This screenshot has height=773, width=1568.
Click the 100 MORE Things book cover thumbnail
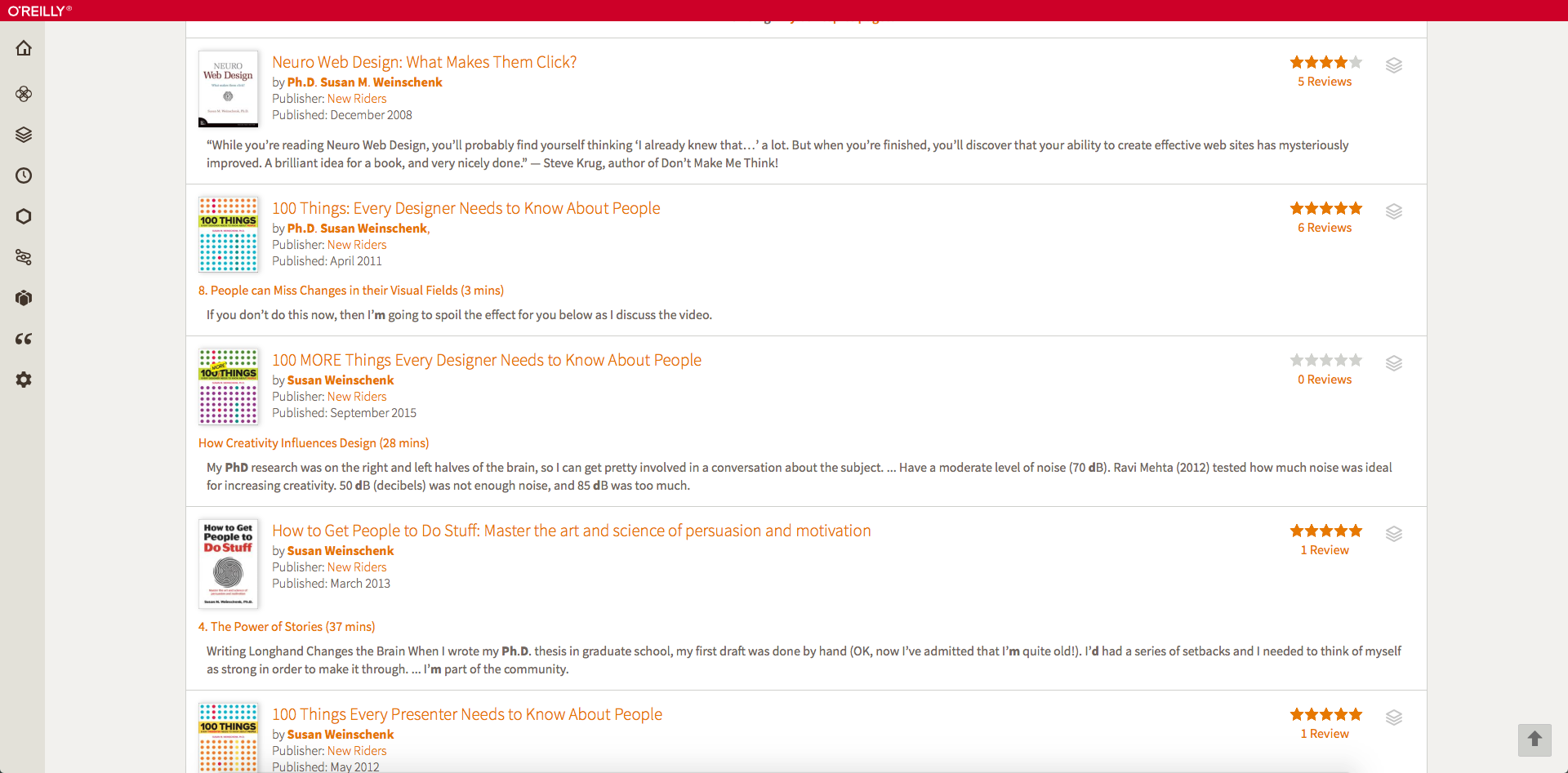point(229,386)
